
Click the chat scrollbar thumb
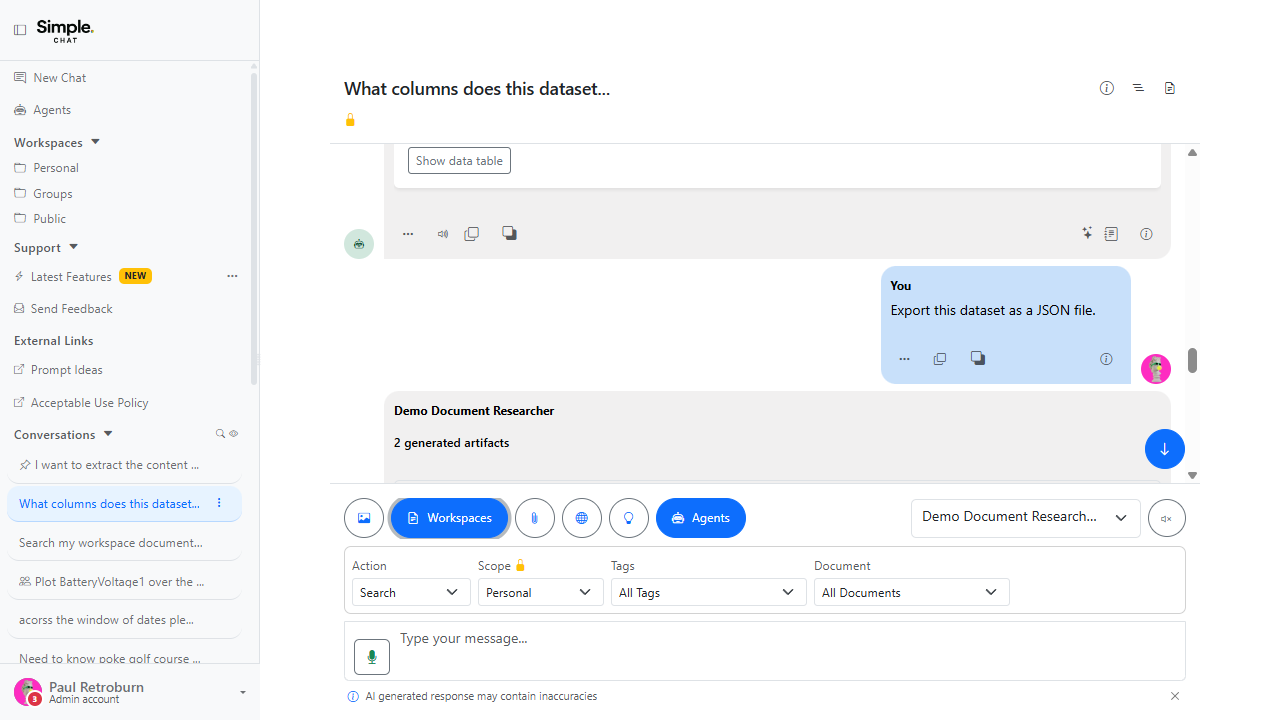point(1192,360)
